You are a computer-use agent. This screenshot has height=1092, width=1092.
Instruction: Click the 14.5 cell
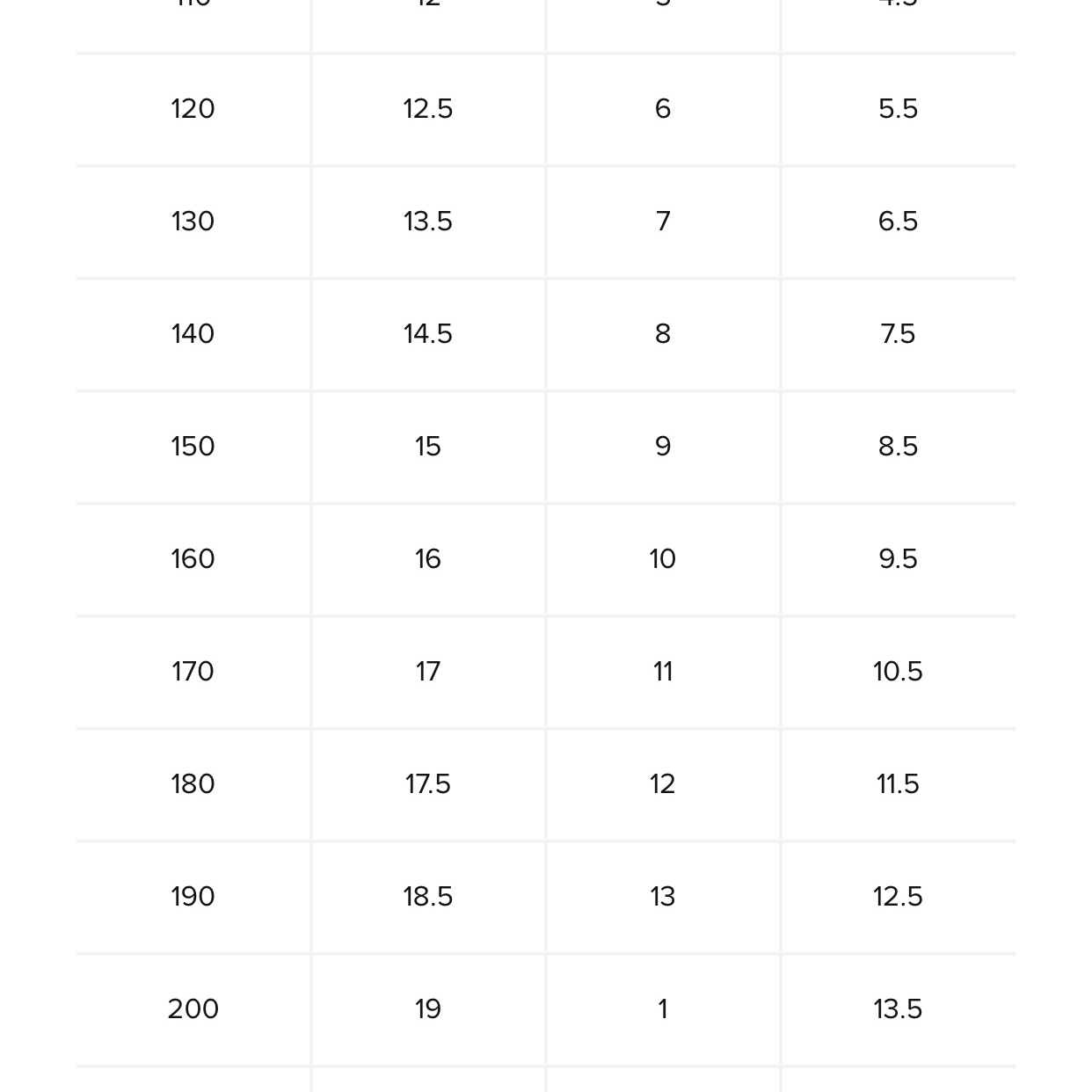pyautogui.click(x=428, y=334)
